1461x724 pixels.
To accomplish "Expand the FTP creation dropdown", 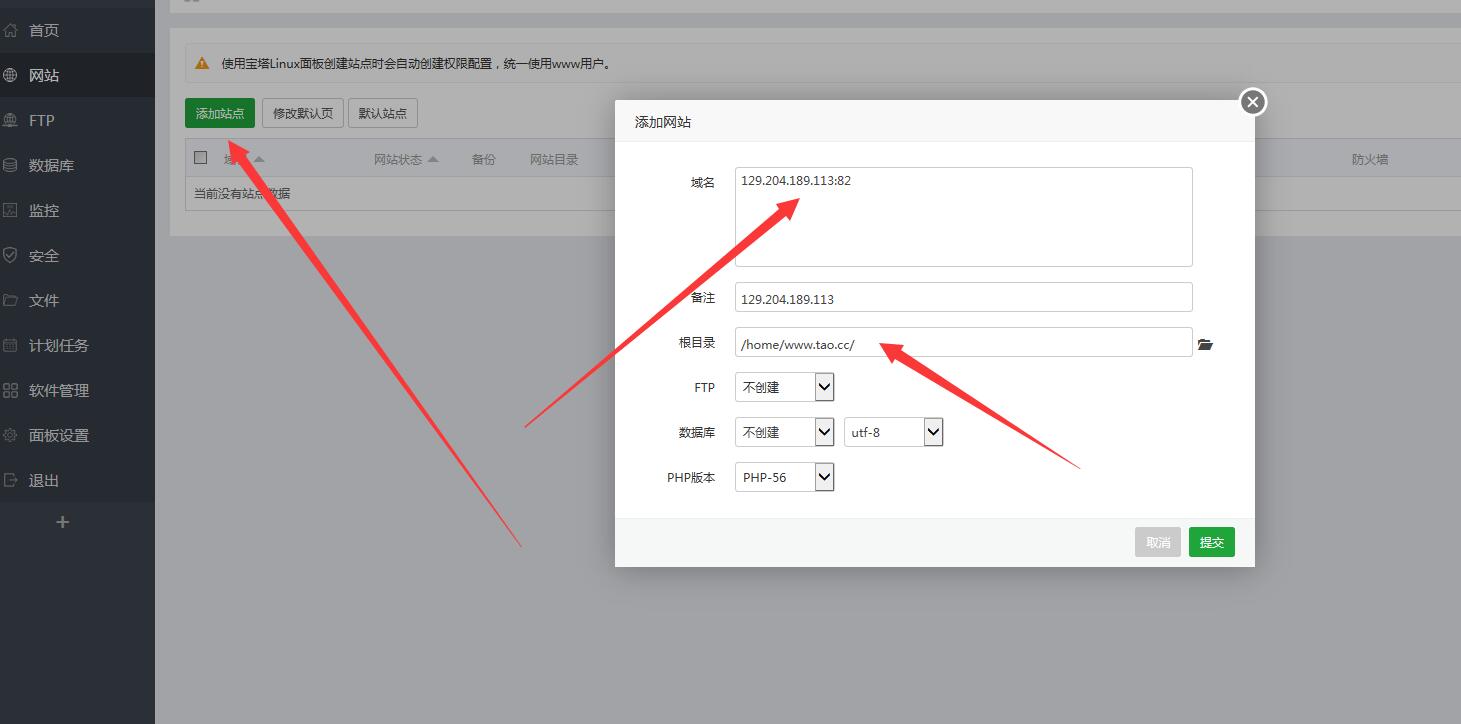I will pos(784,387).
